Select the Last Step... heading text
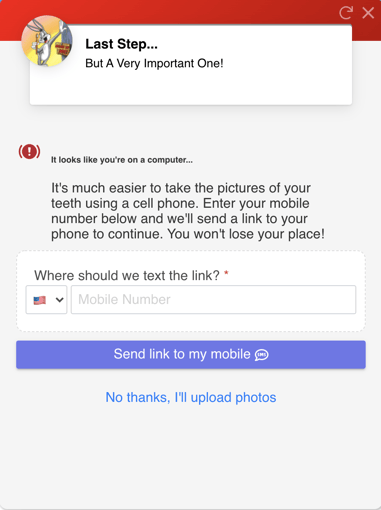 [121, 44]
